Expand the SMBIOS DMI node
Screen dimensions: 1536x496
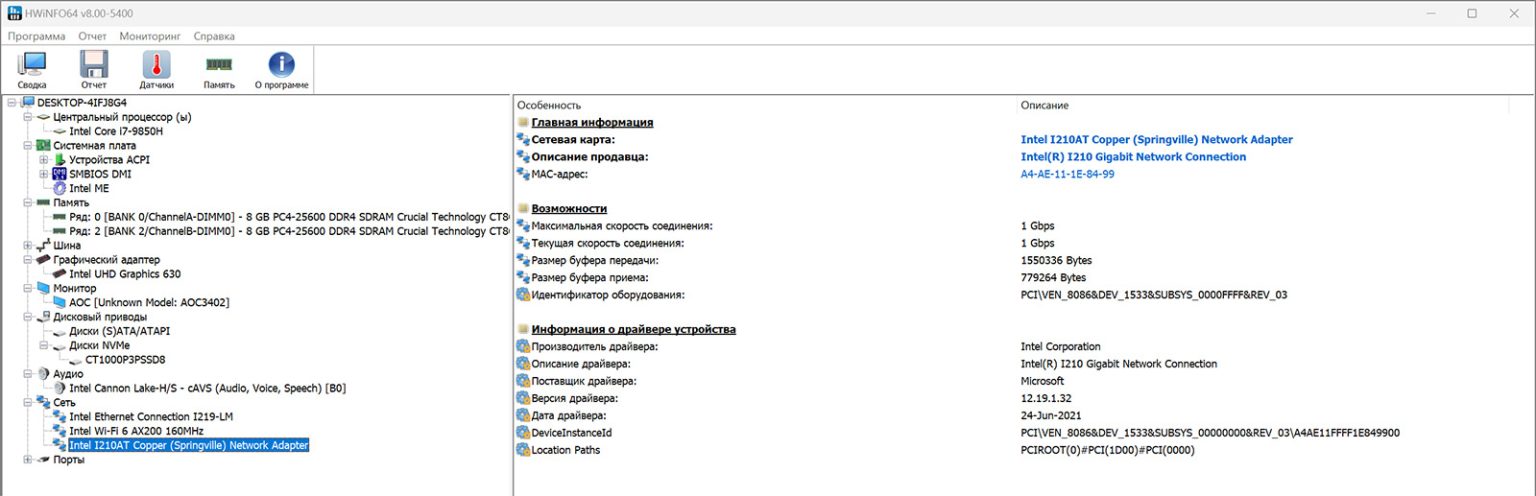[43, 174]
